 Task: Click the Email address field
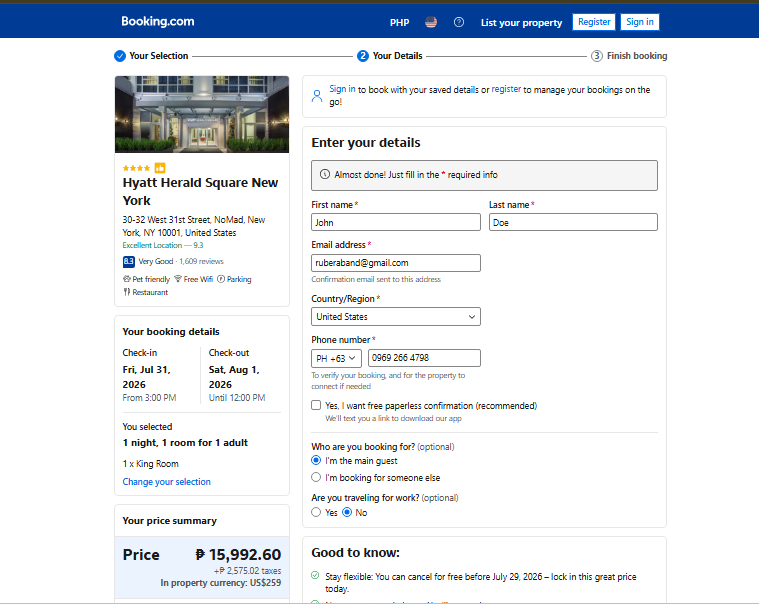(395, 263)
